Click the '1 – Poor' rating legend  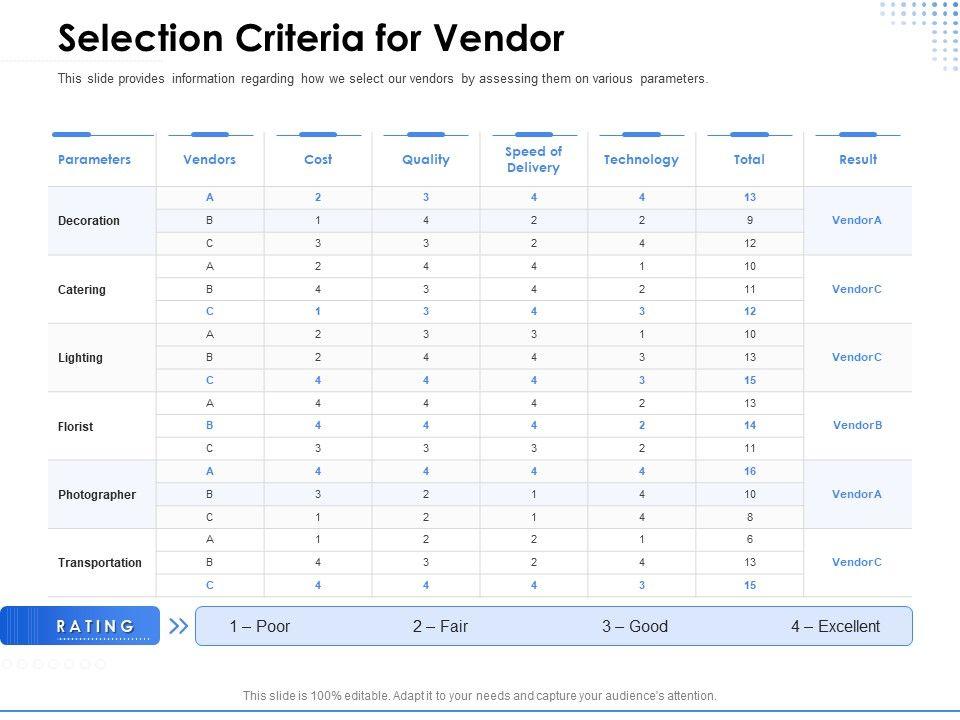[260, 627]
